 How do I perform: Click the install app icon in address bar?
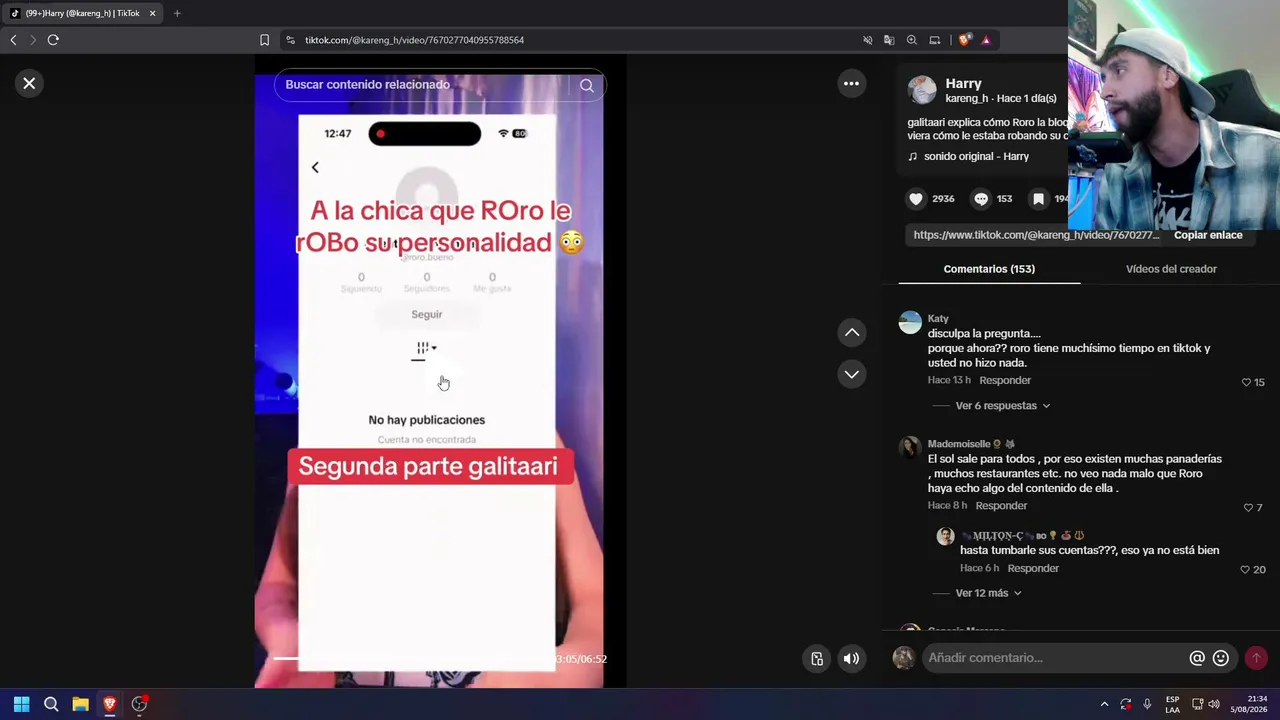pos(935,40)
